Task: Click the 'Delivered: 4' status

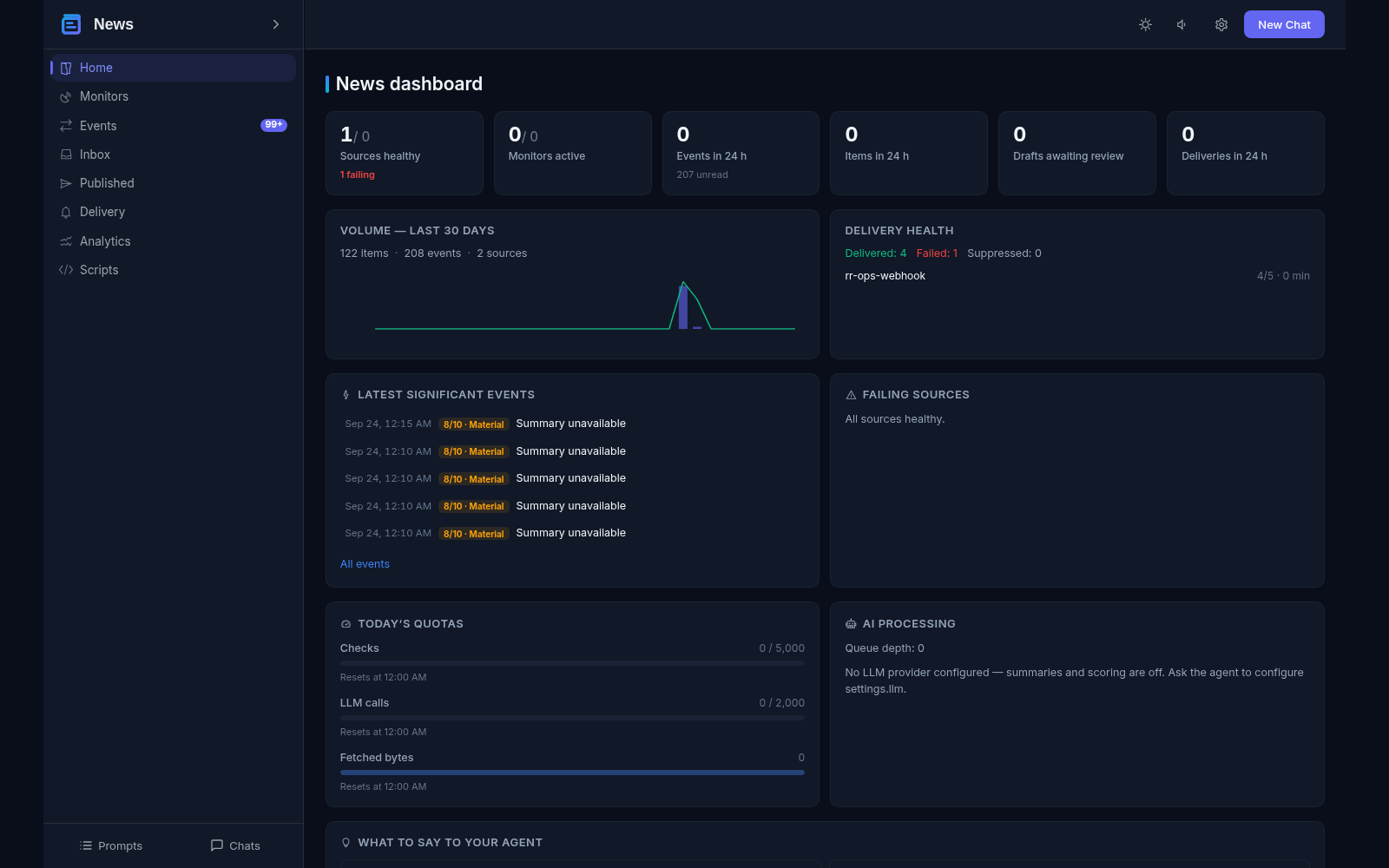Action: [x=875, y=253]
